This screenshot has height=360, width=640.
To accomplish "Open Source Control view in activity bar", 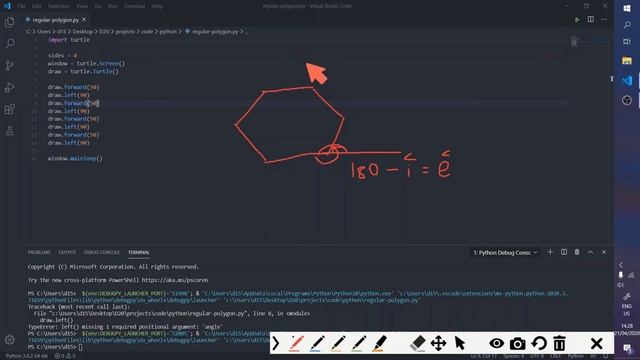I will tap(9, 65).
